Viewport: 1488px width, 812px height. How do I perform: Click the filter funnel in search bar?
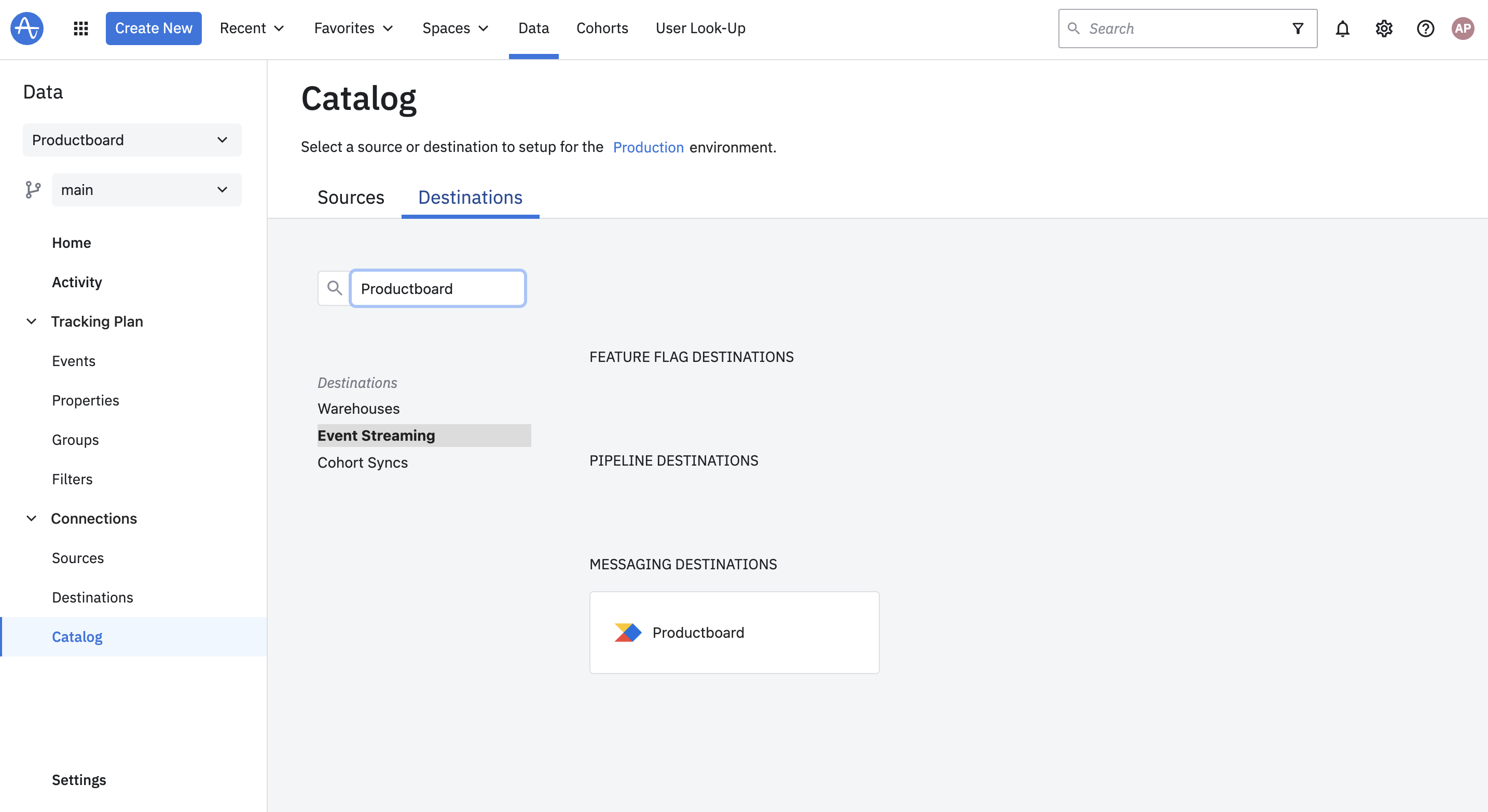tap(1298, 29)
